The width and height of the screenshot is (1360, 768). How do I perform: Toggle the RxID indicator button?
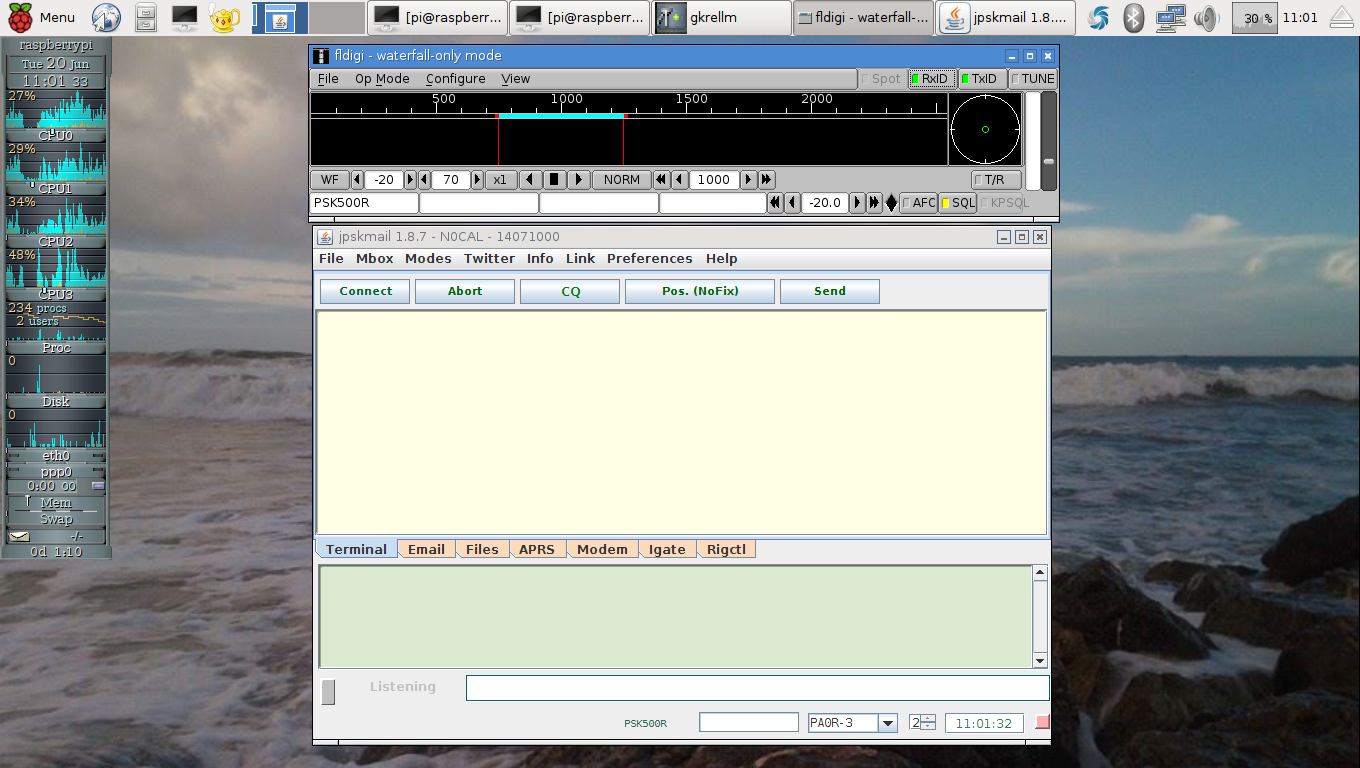pyautogui.click(x=929, y=79)
